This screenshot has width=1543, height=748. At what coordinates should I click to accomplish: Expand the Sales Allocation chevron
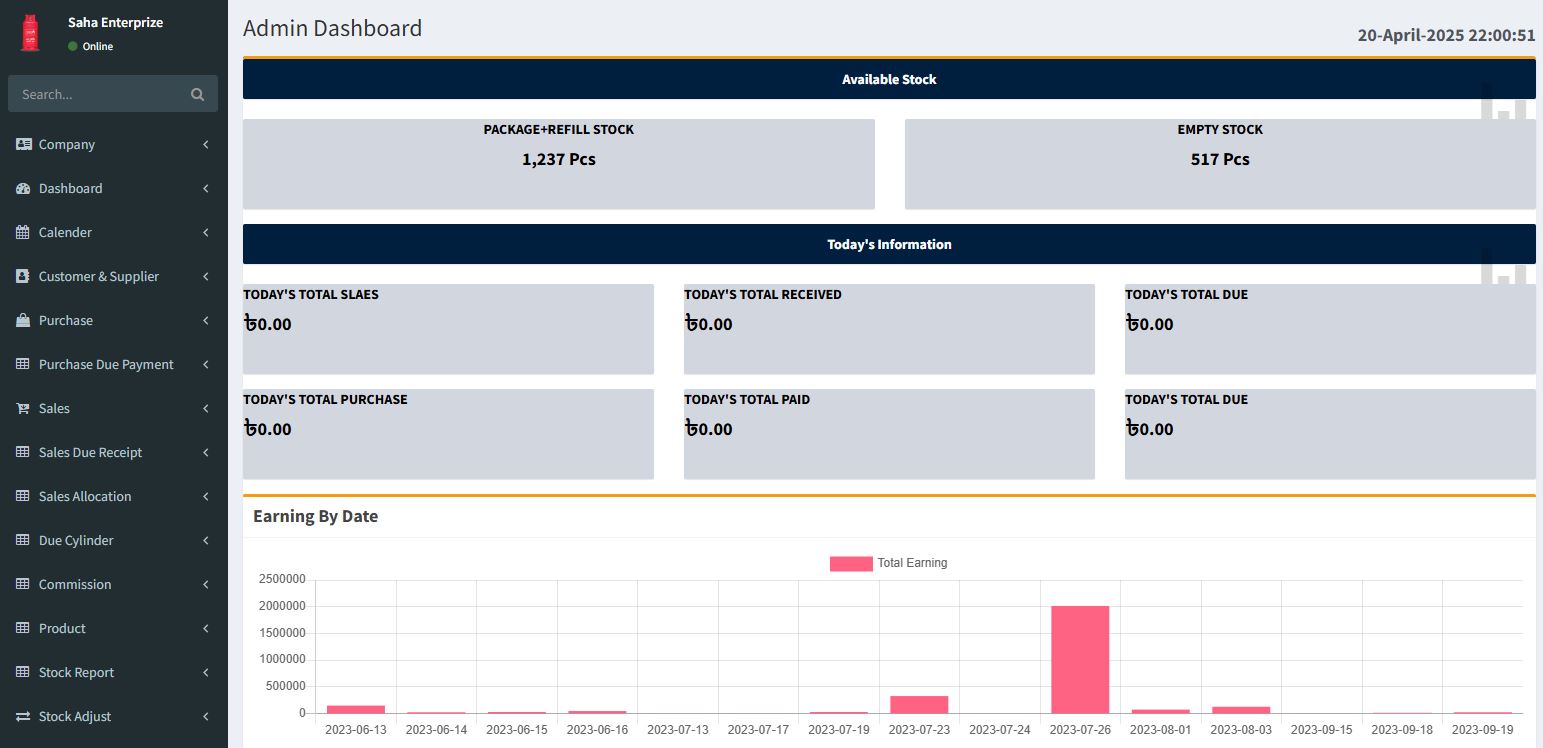[206, 497]
